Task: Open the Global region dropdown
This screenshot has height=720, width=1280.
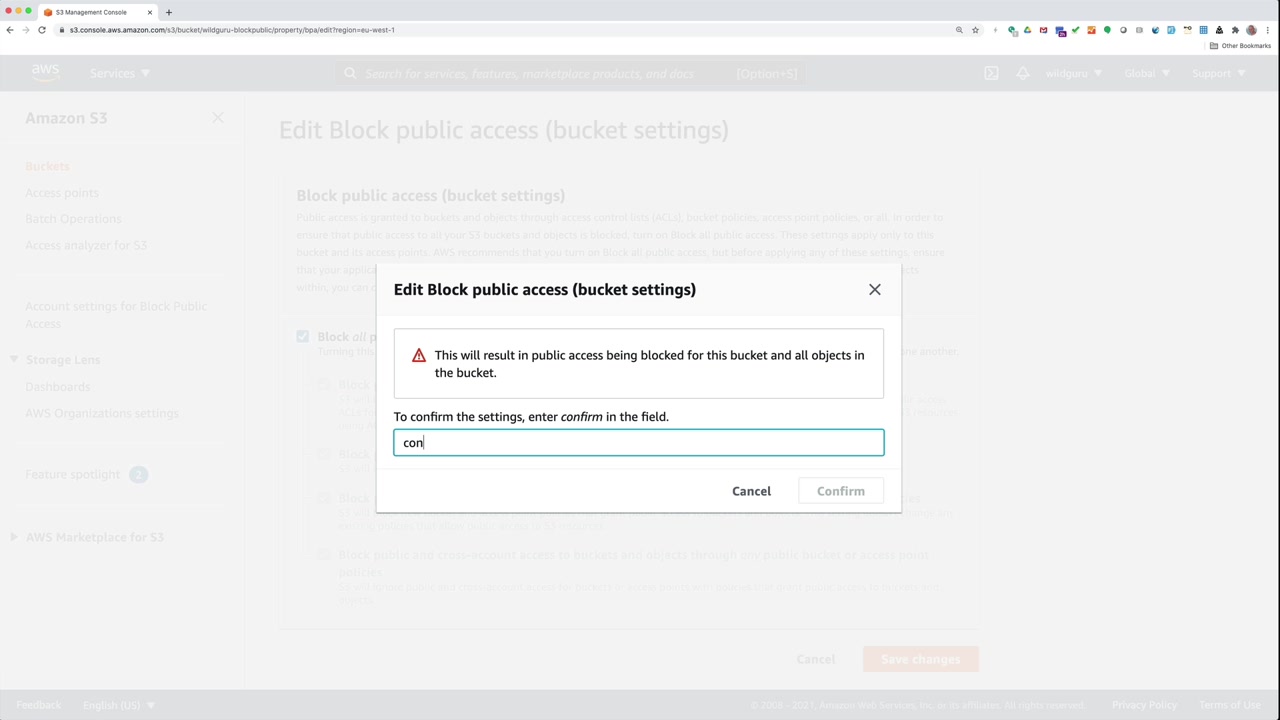Action: pos(1147,73)
